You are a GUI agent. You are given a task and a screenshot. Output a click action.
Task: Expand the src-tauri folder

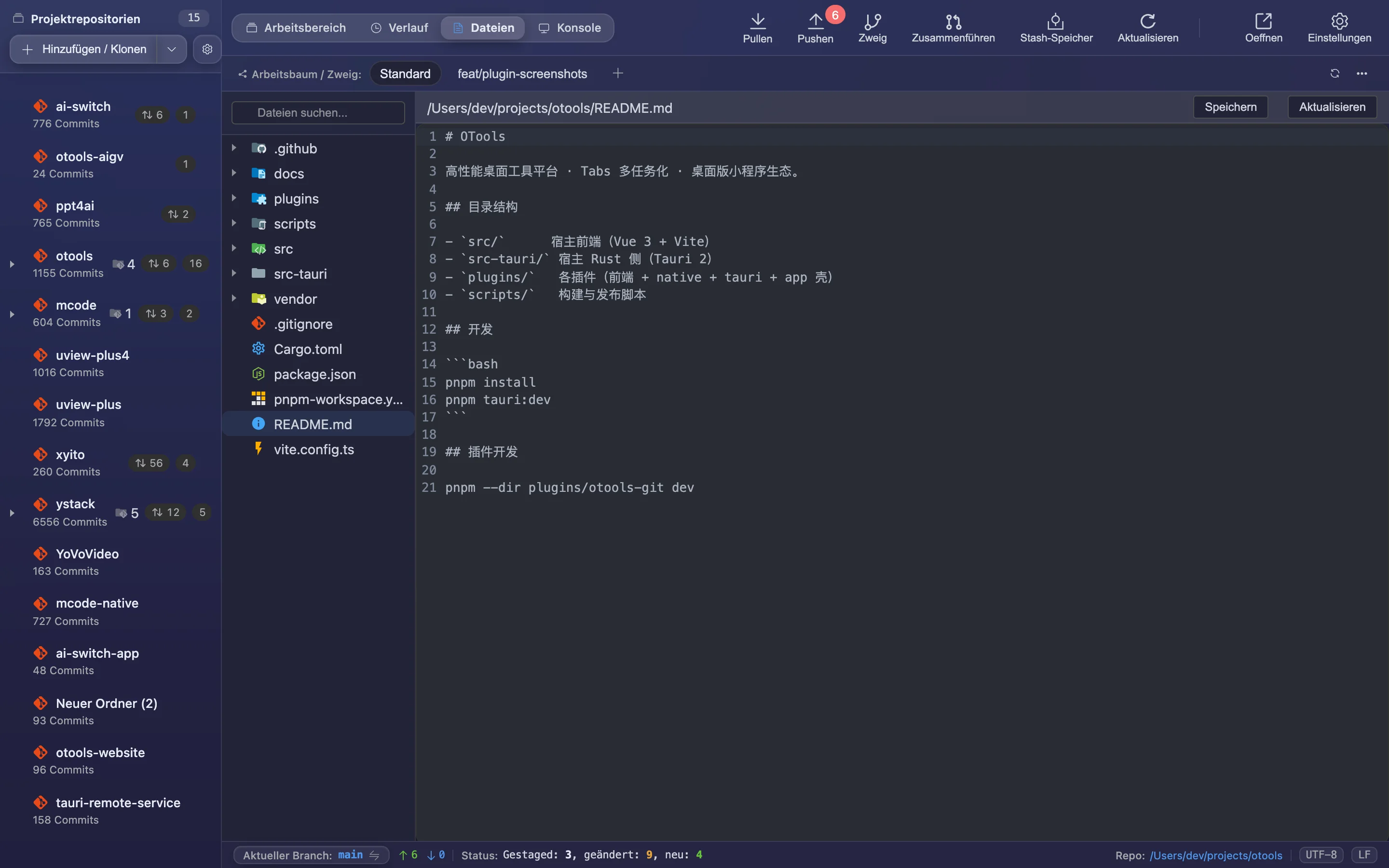233,273
